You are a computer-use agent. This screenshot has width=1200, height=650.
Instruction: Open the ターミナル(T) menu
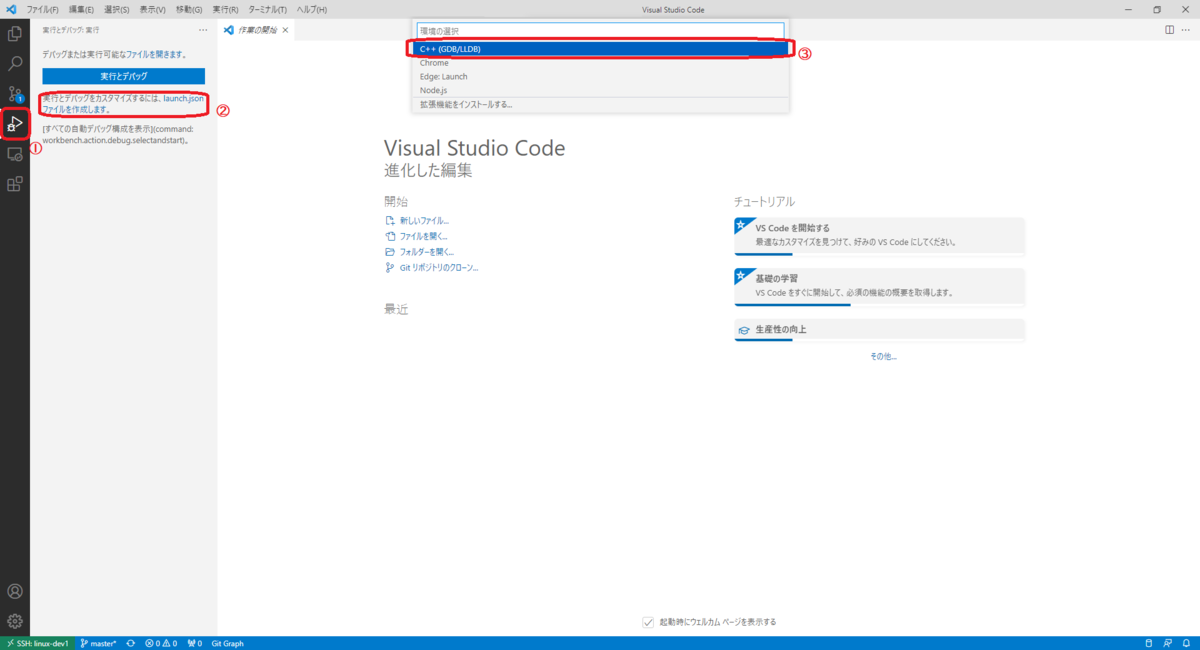click(268, 9)
